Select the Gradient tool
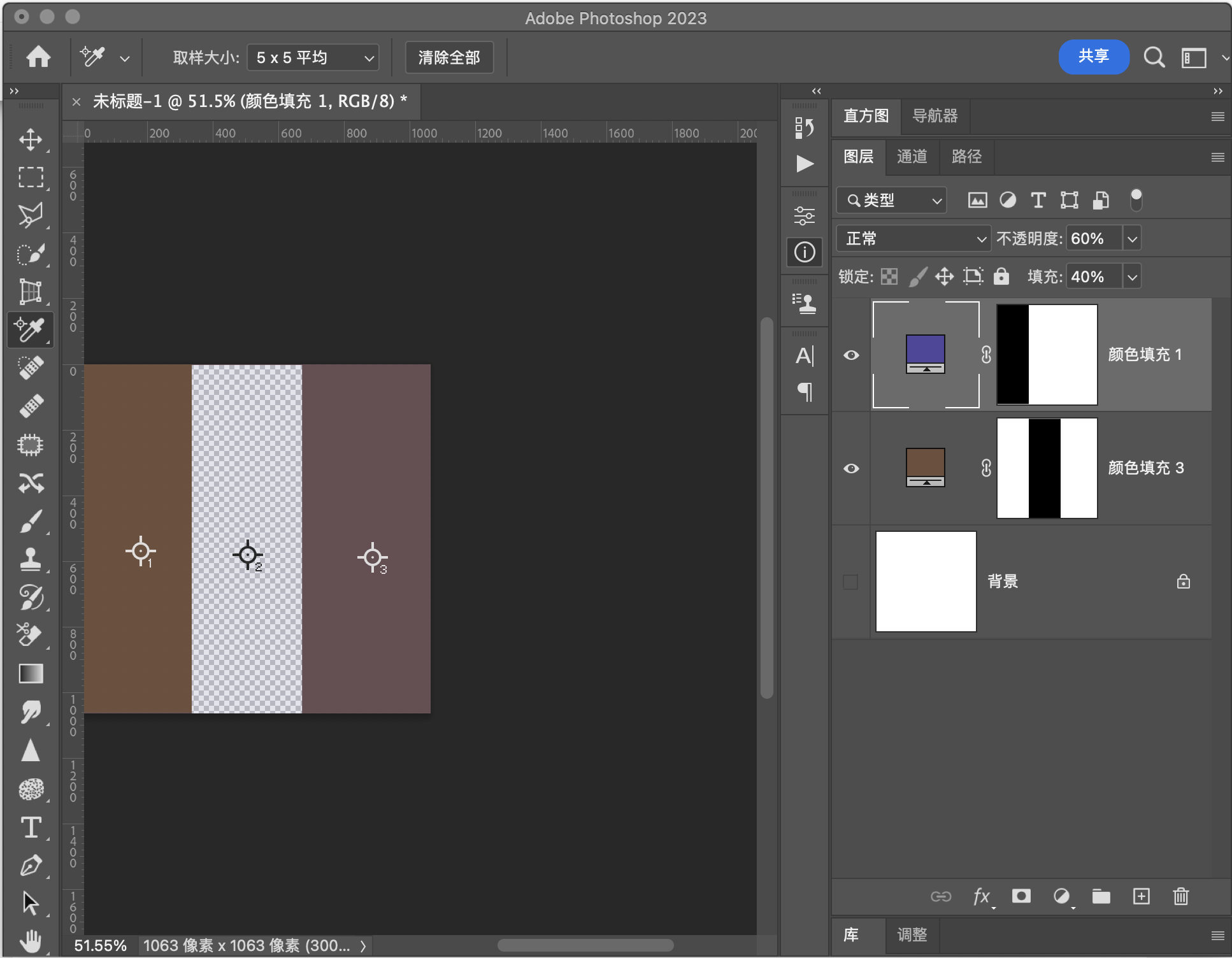This screenshot has width=1232, height=958. click(31, 673)
